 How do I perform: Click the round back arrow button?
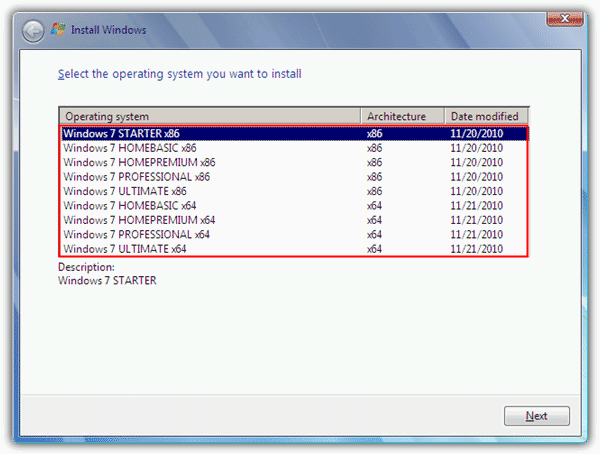coord(33,31)
